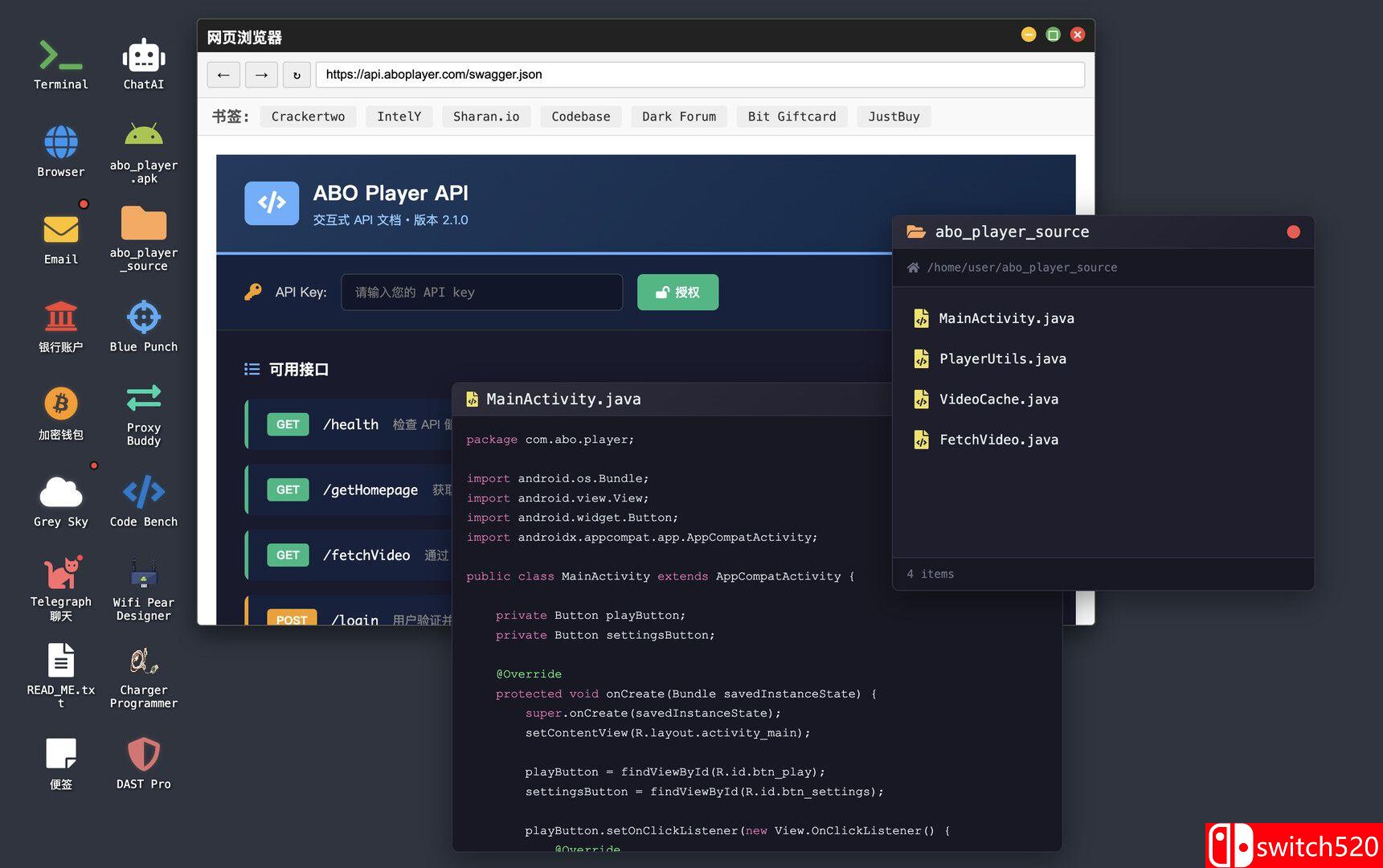The image size is (1383, 868).
Task: Click the MainActivity.java file icon in the folder list
Action: pyautogui.click(x=922, y=318)
